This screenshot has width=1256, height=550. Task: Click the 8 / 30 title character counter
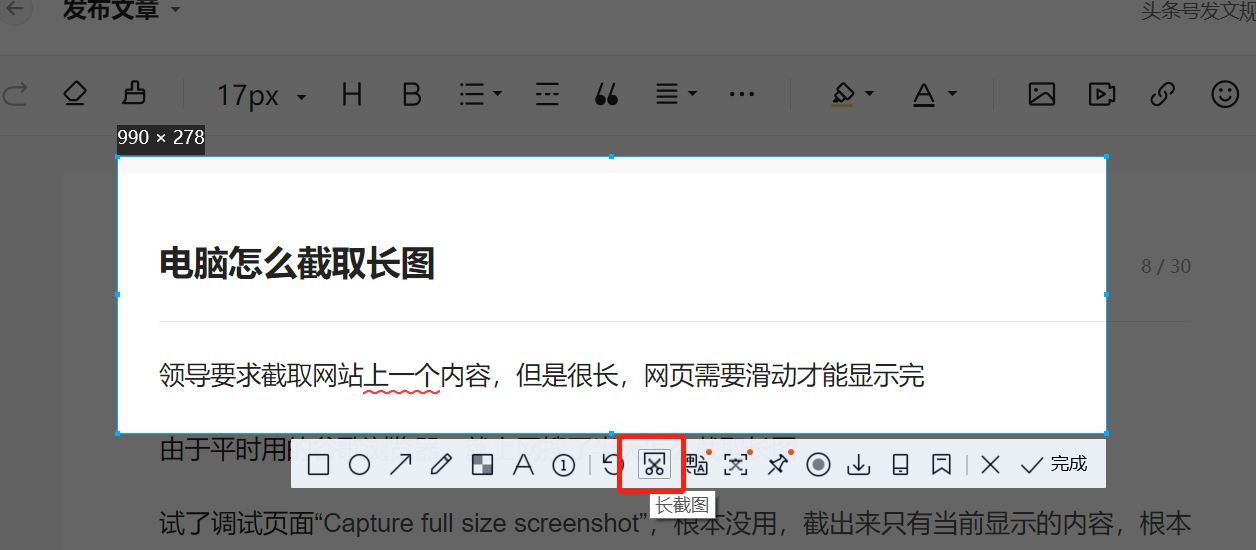1166,266
